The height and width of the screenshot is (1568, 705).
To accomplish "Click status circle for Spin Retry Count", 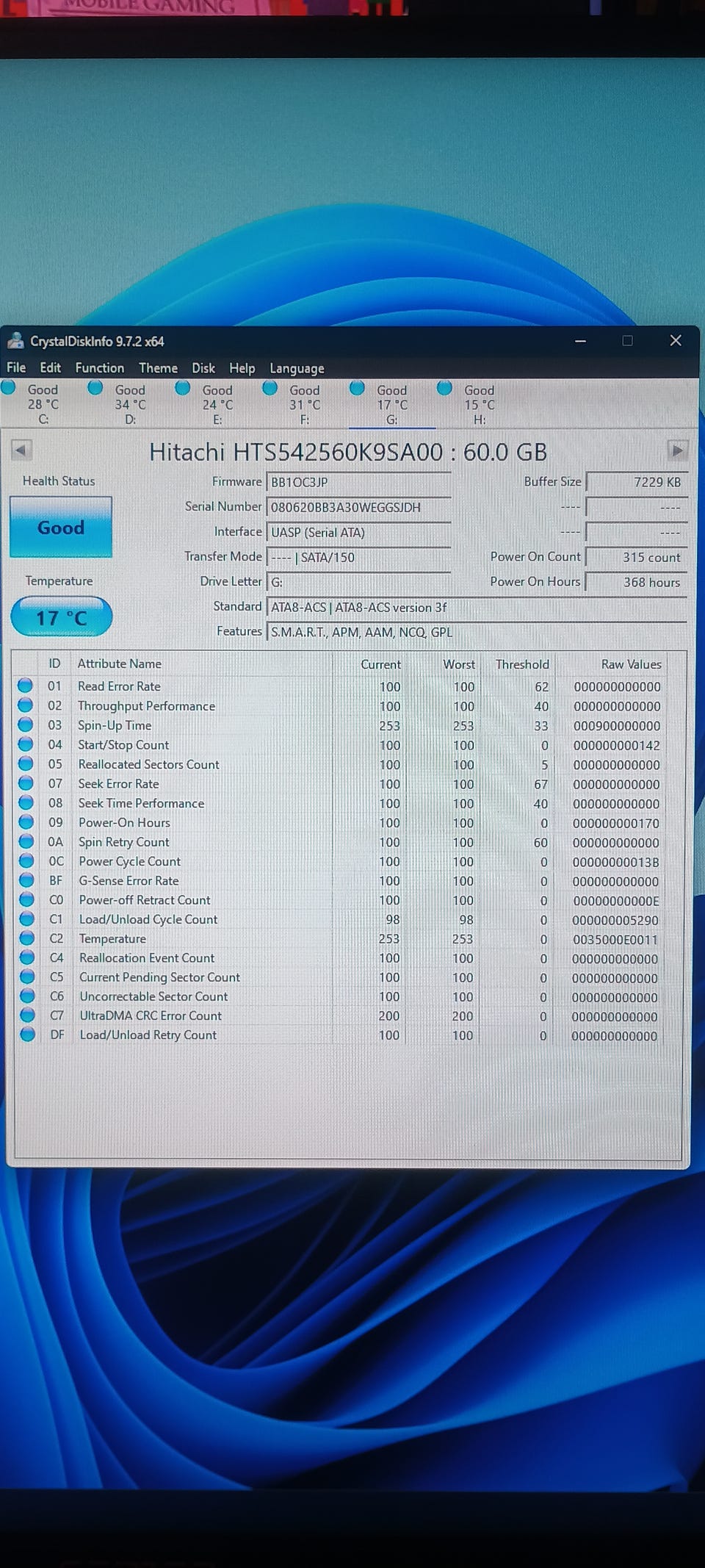I will coord(26,841).
